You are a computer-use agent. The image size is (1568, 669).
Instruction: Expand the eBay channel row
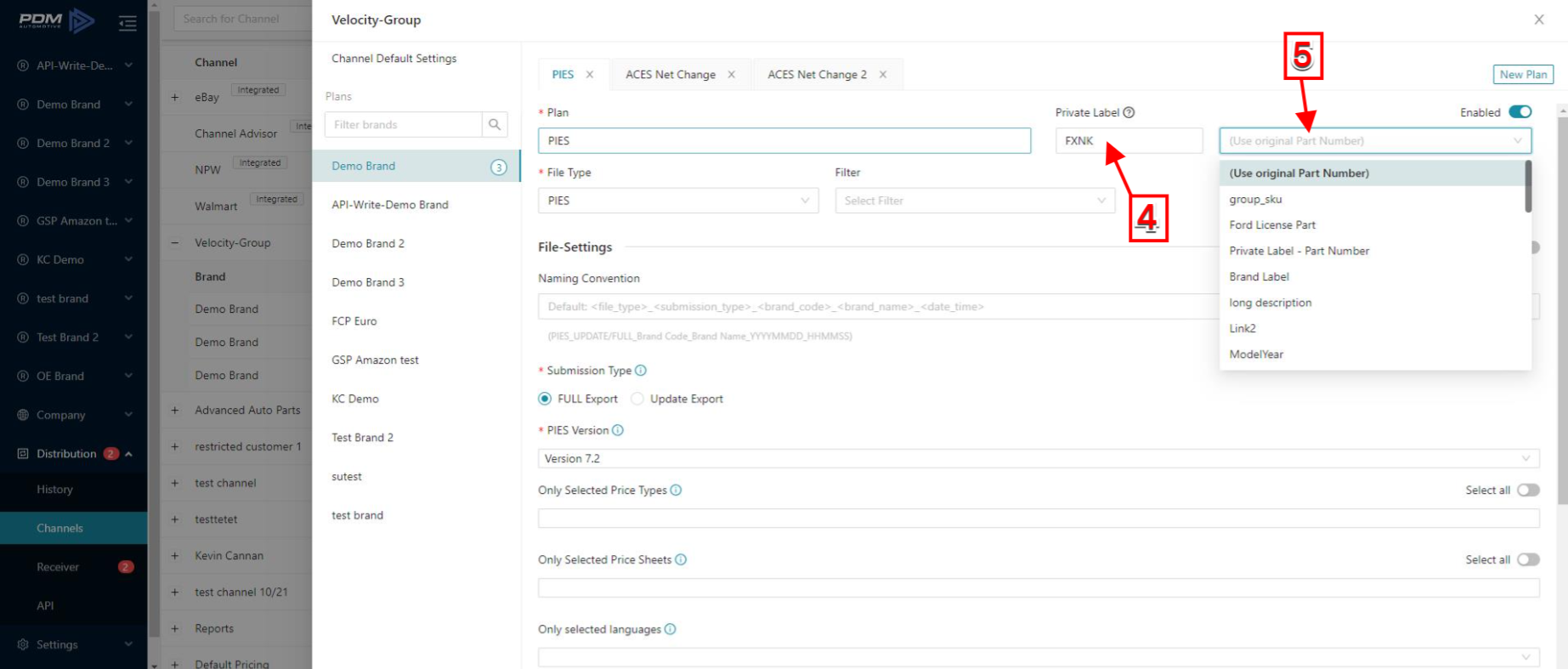tap(175, 98)
